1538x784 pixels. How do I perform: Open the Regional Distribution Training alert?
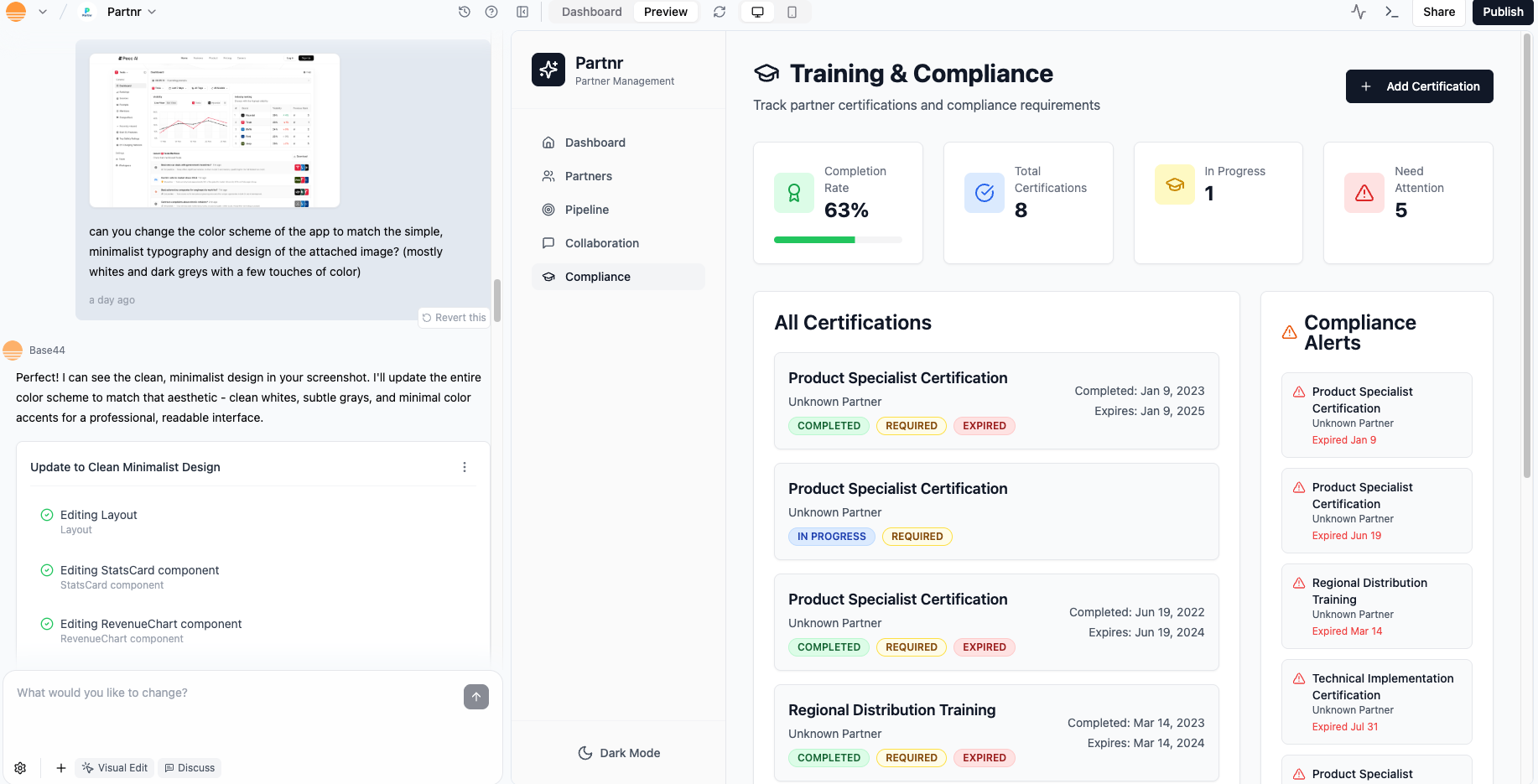point(1377,606)
